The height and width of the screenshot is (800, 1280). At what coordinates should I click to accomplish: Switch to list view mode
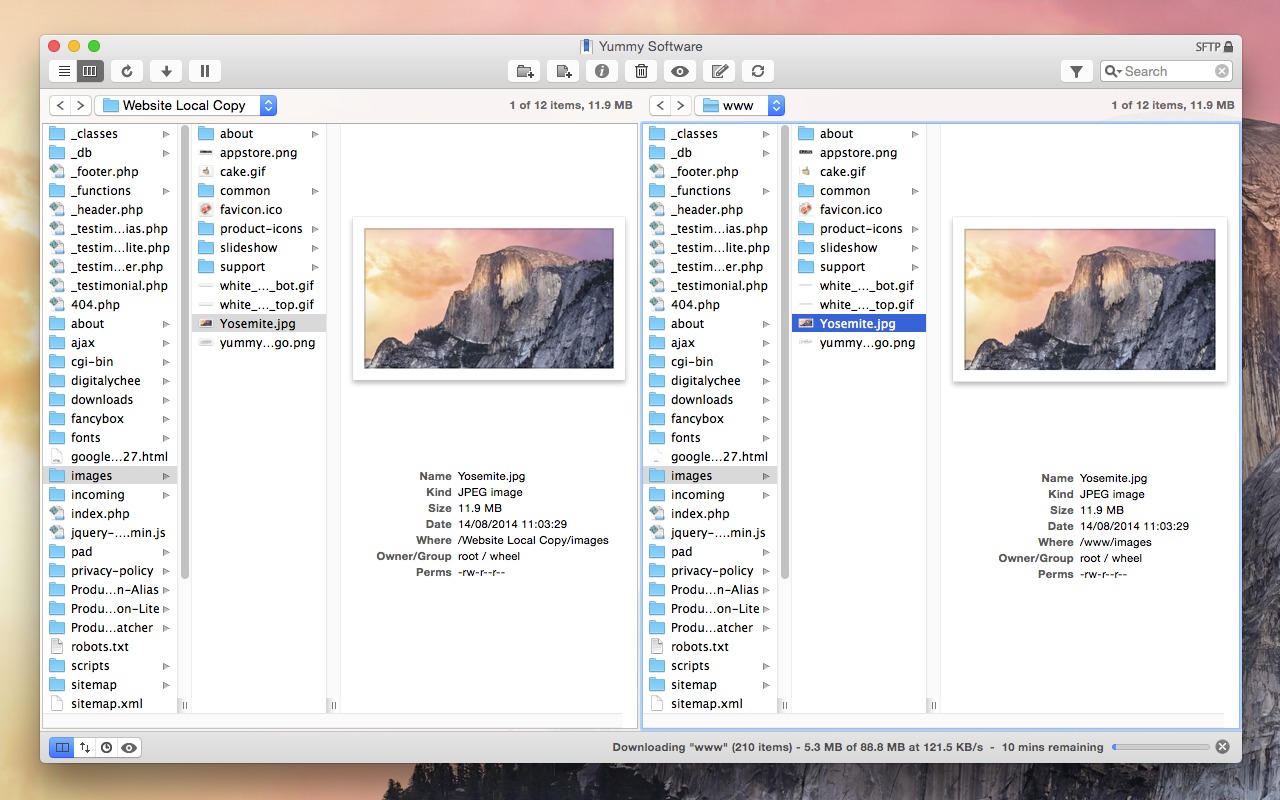click(x=64, y=71)
